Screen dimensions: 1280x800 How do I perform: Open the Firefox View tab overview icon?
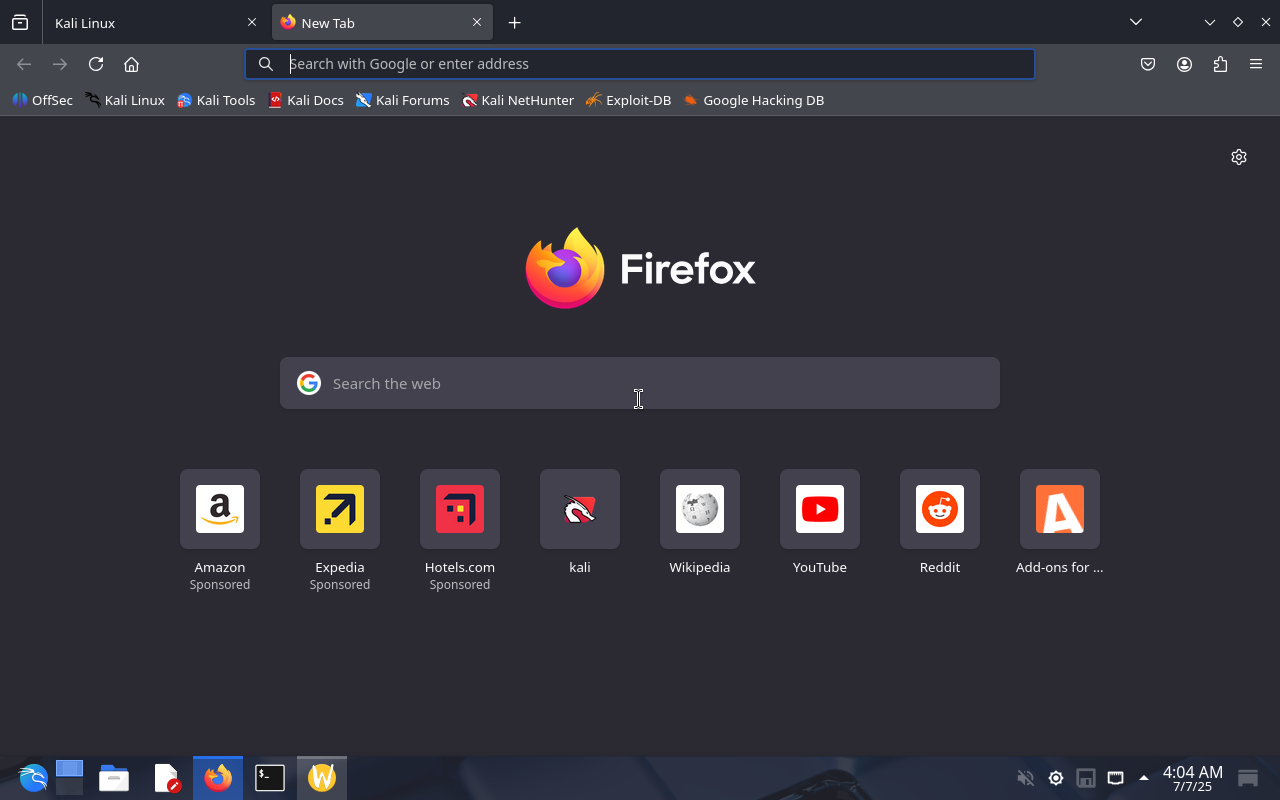[20, 22]
